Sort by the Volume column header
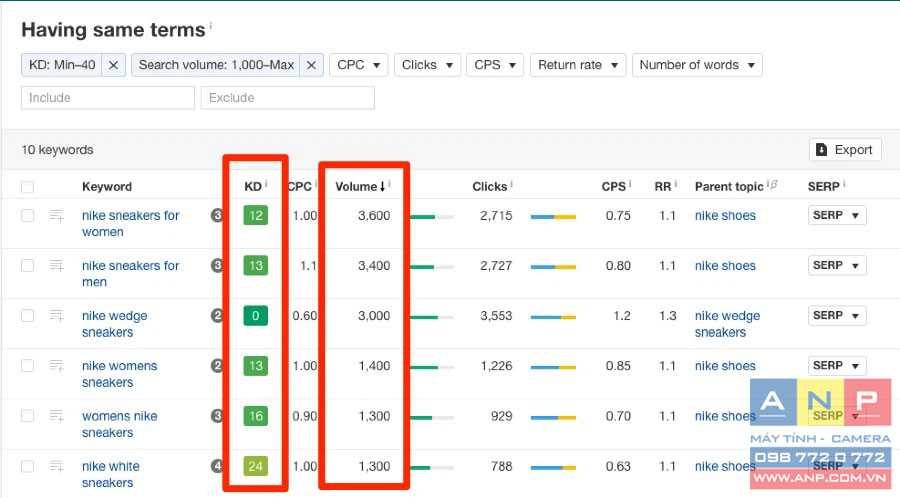The width and height of the screenshot is (900, 498). (360, 186)
